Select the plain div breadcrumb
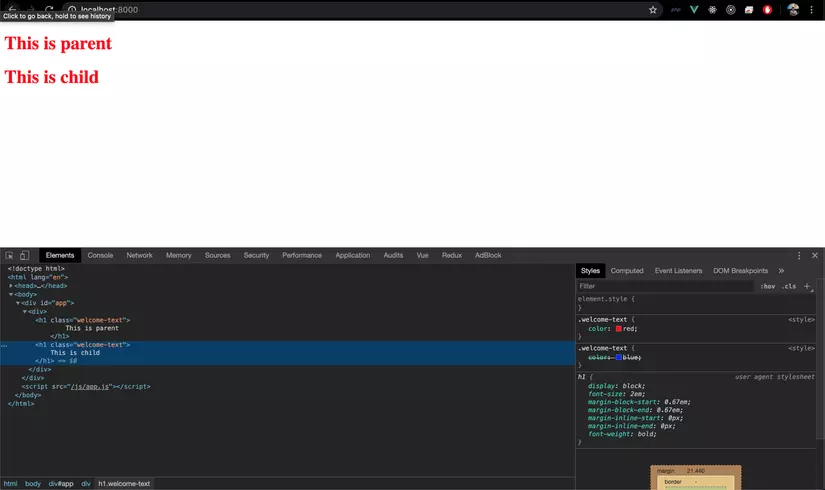This screenshot has width=825, height=490. pyautogui.click(x=86, y=484)
